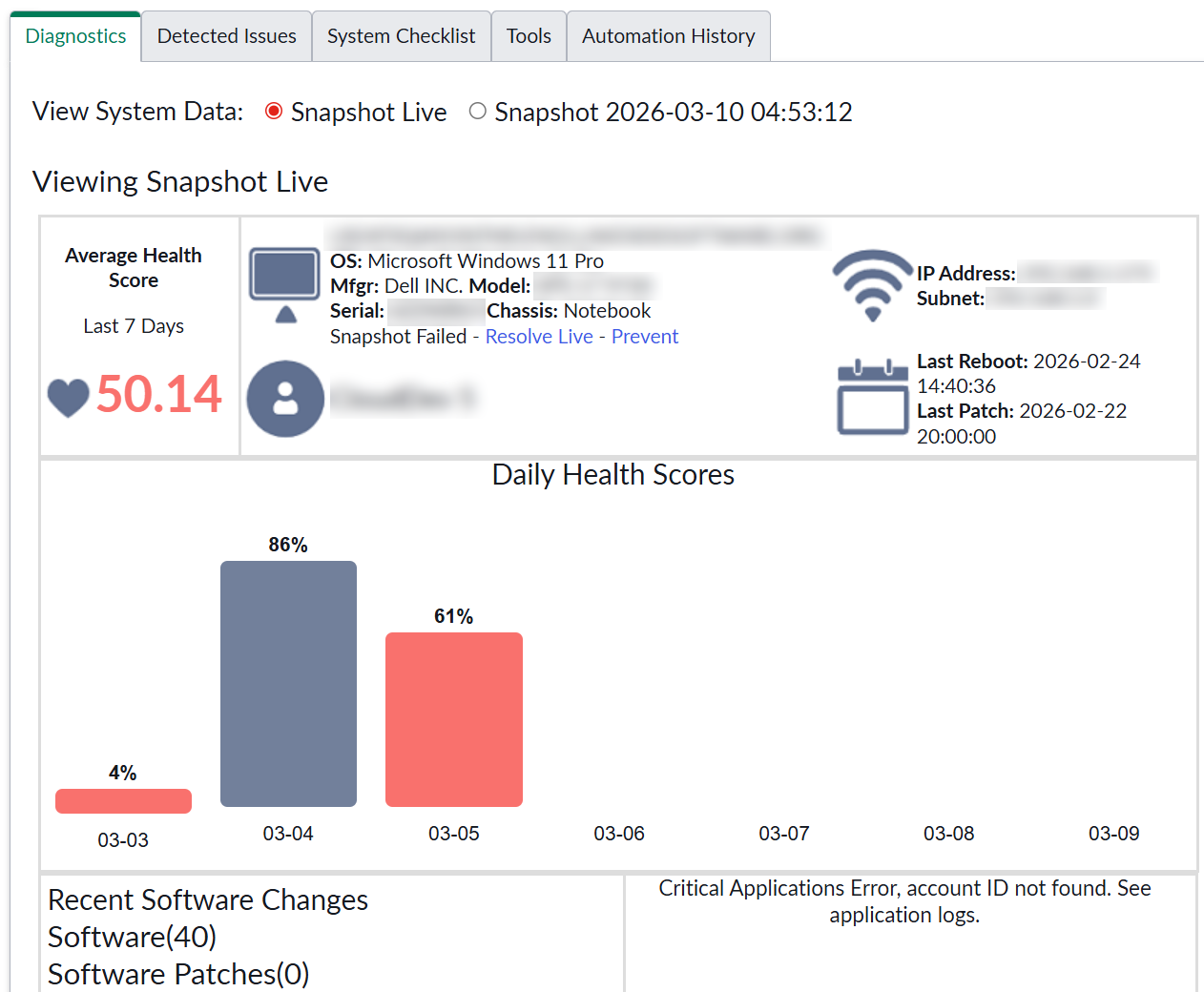Click the heart health score icon

pos(69,397)
